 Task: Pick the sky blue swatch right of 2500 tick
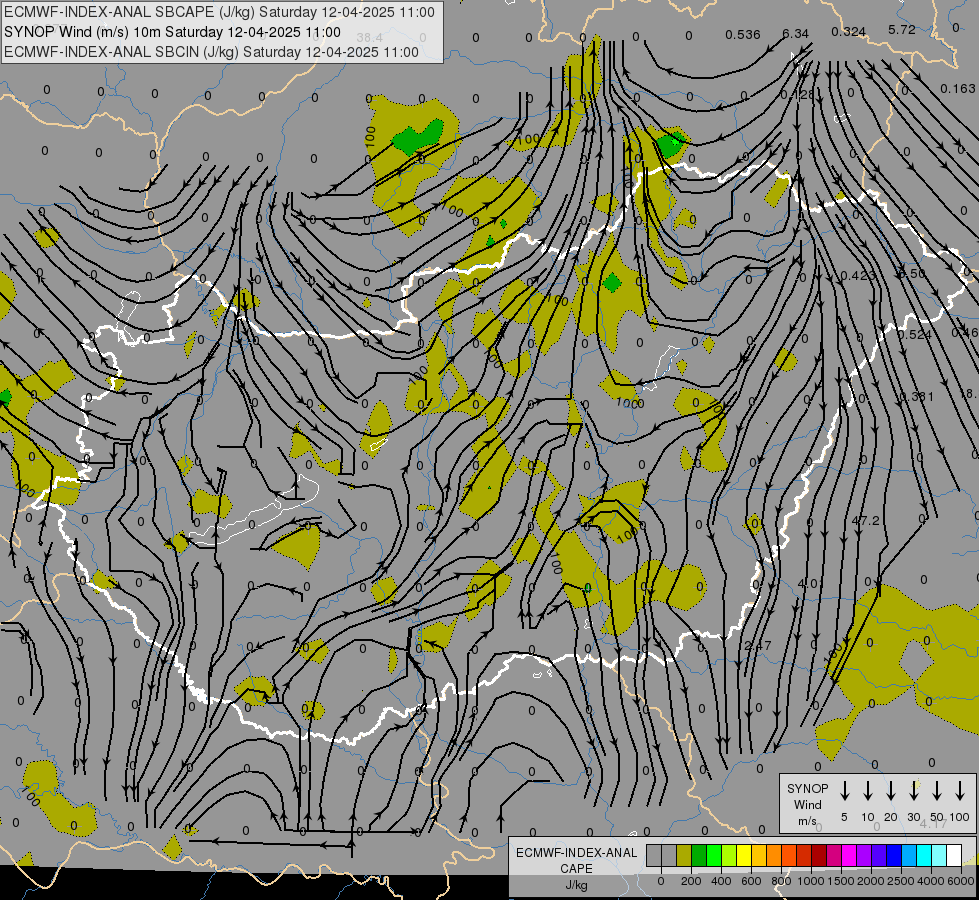click(910, 855)
